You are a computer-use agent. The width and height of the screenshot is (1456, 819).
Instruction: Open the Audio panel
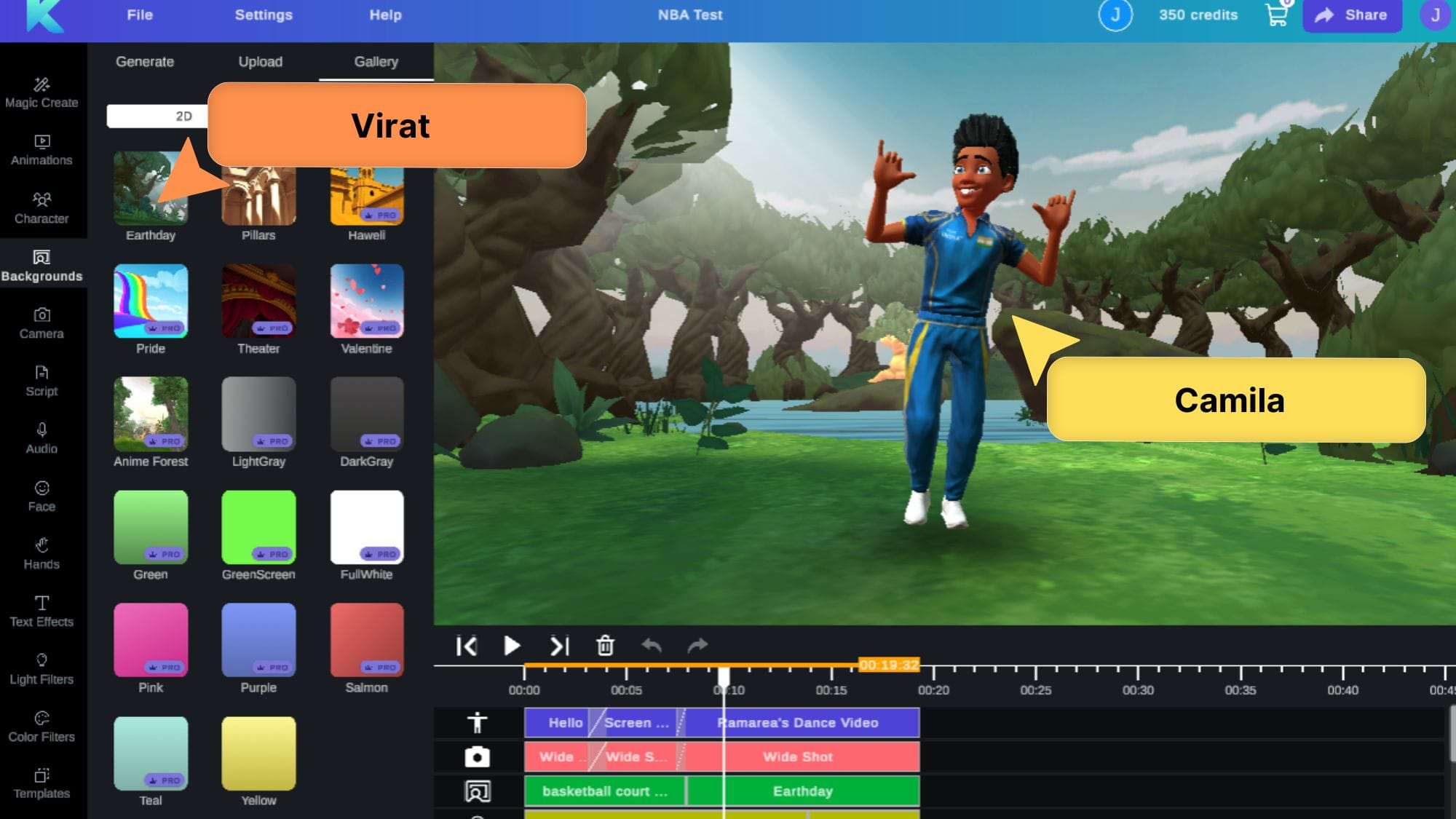(x=41, y=438)
